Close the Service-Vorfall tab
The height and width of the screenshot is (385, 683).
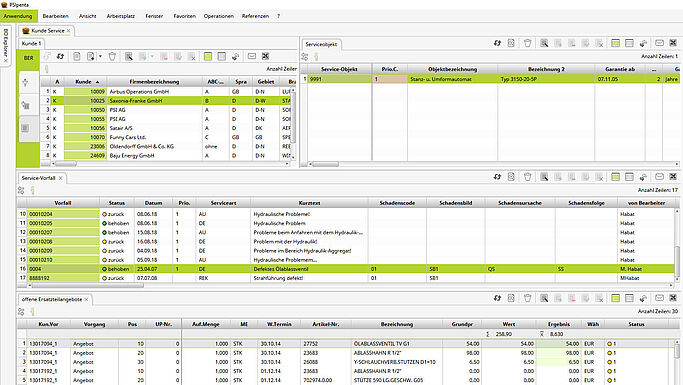pyautogui.click(x=61, y=178)
